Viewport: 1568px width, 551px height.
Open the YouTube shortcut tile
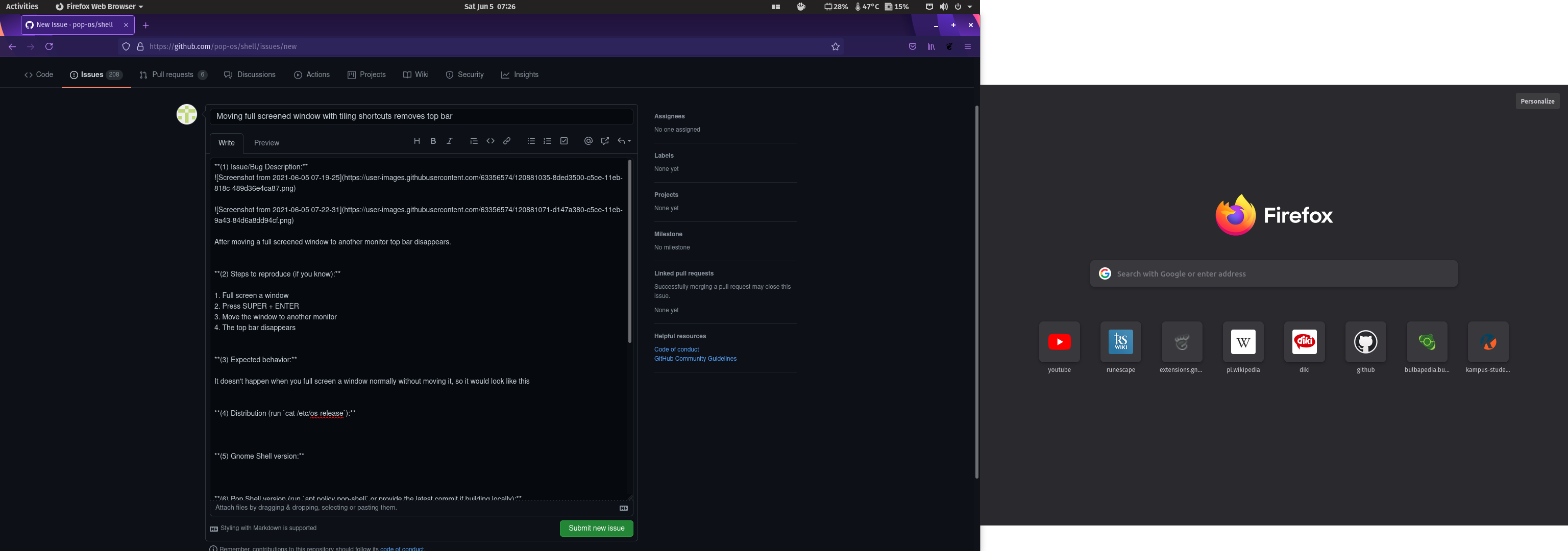1059,342
